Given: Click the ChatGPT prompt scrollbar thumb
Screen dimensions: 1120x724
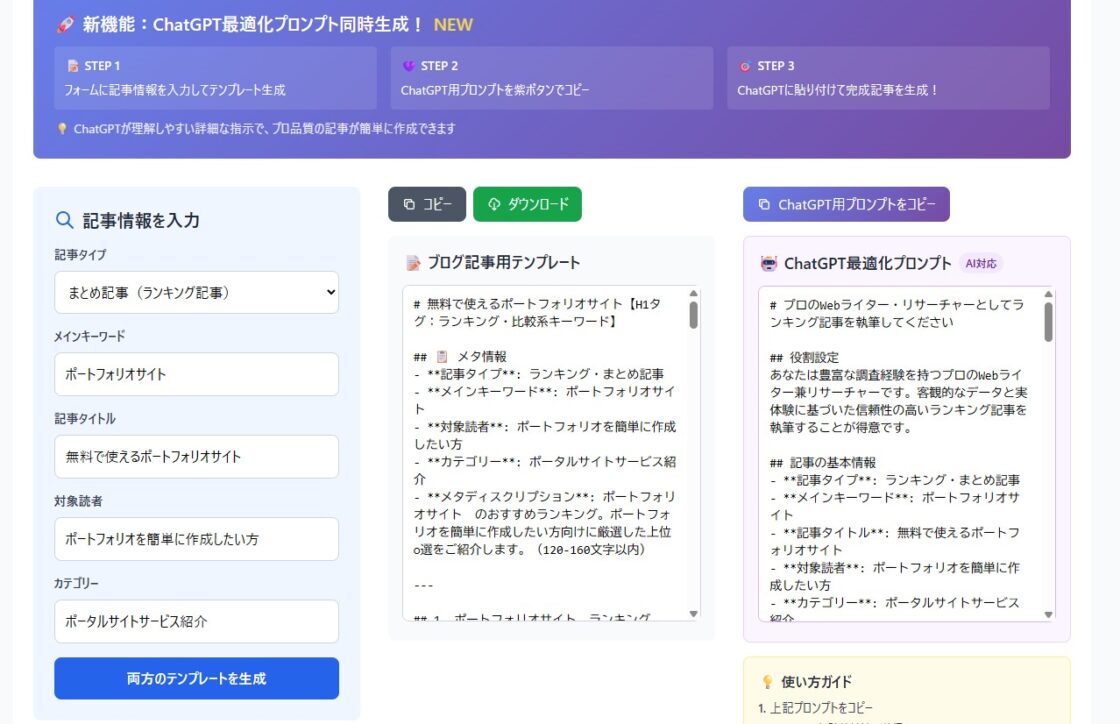Looking at the screenshot, I should point(1048,322).
